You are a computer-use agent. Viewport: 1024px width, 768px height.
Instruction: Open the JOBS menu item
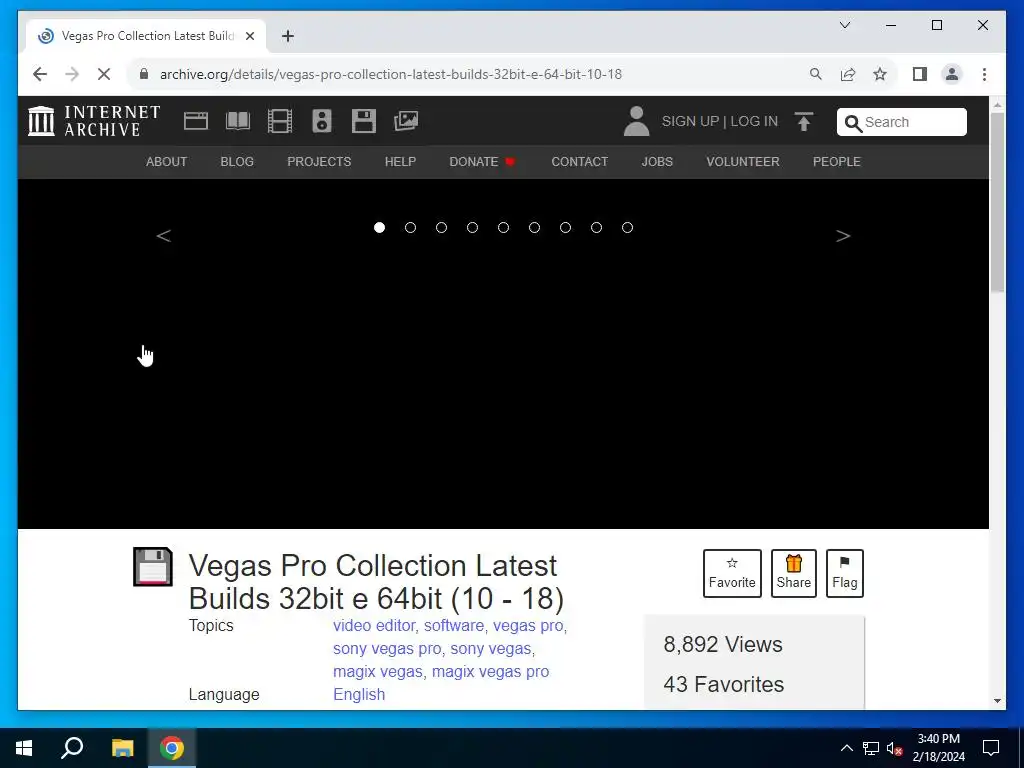tap(657, 161)
